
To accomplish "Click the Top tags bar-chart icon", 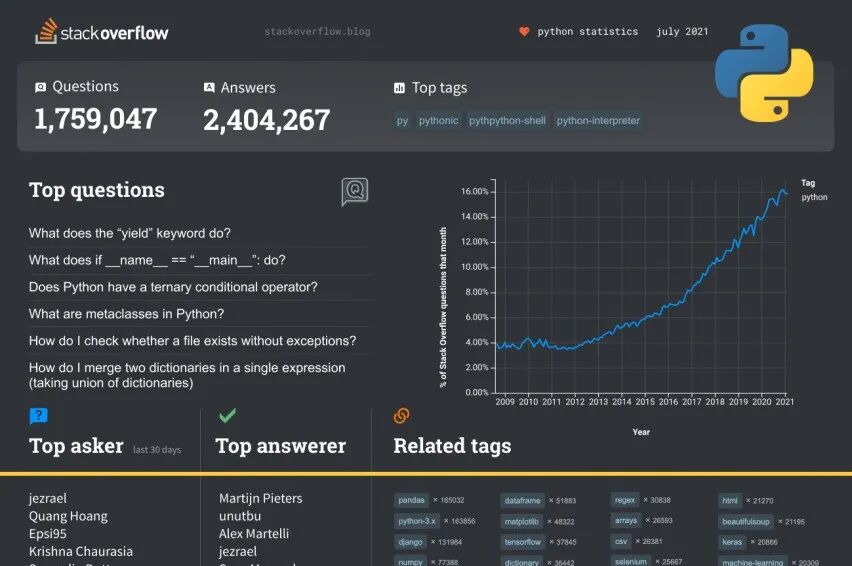I will [x=399, y=88].
